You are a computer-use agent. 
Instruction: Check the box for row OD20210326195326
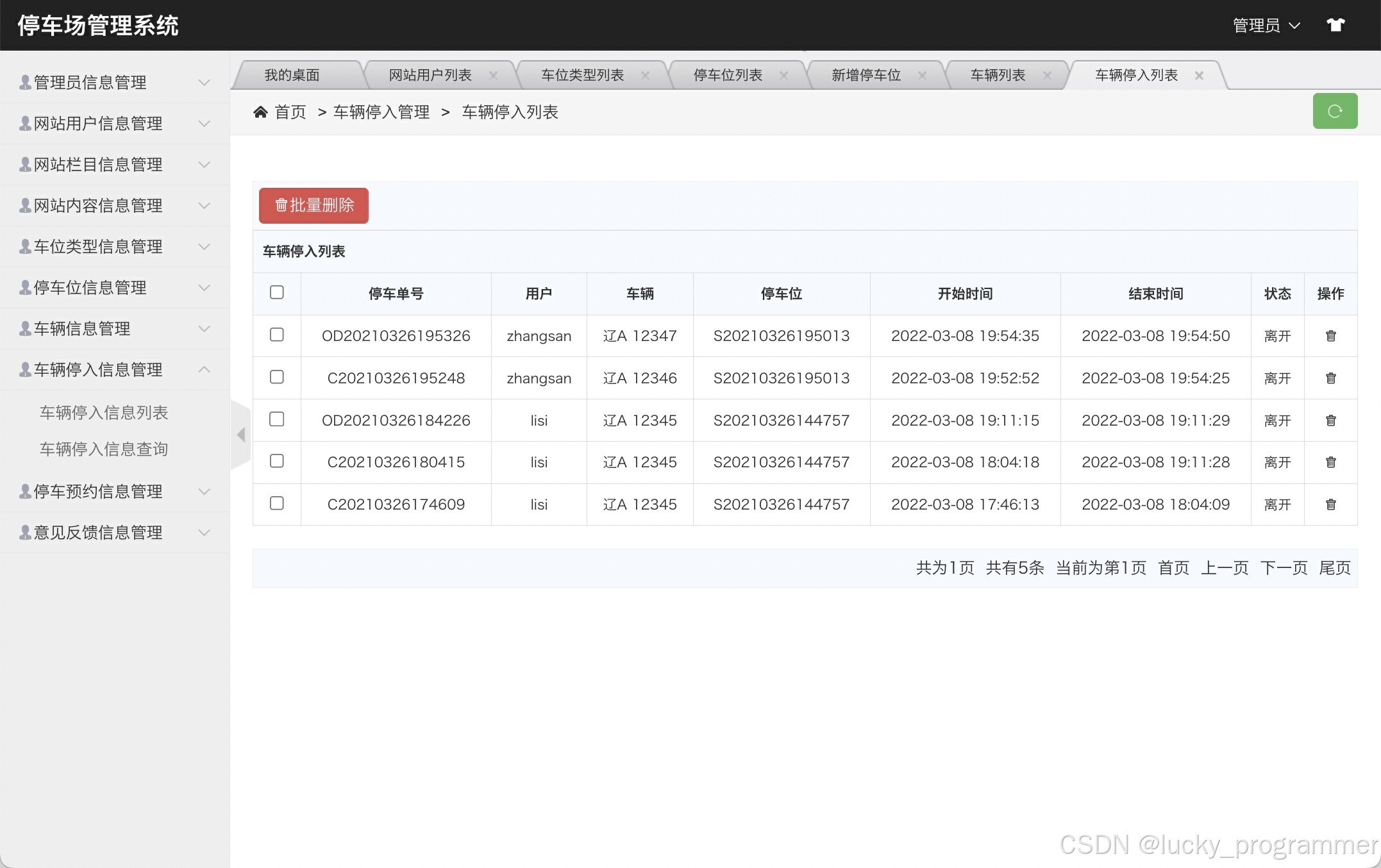pos(277,335)
